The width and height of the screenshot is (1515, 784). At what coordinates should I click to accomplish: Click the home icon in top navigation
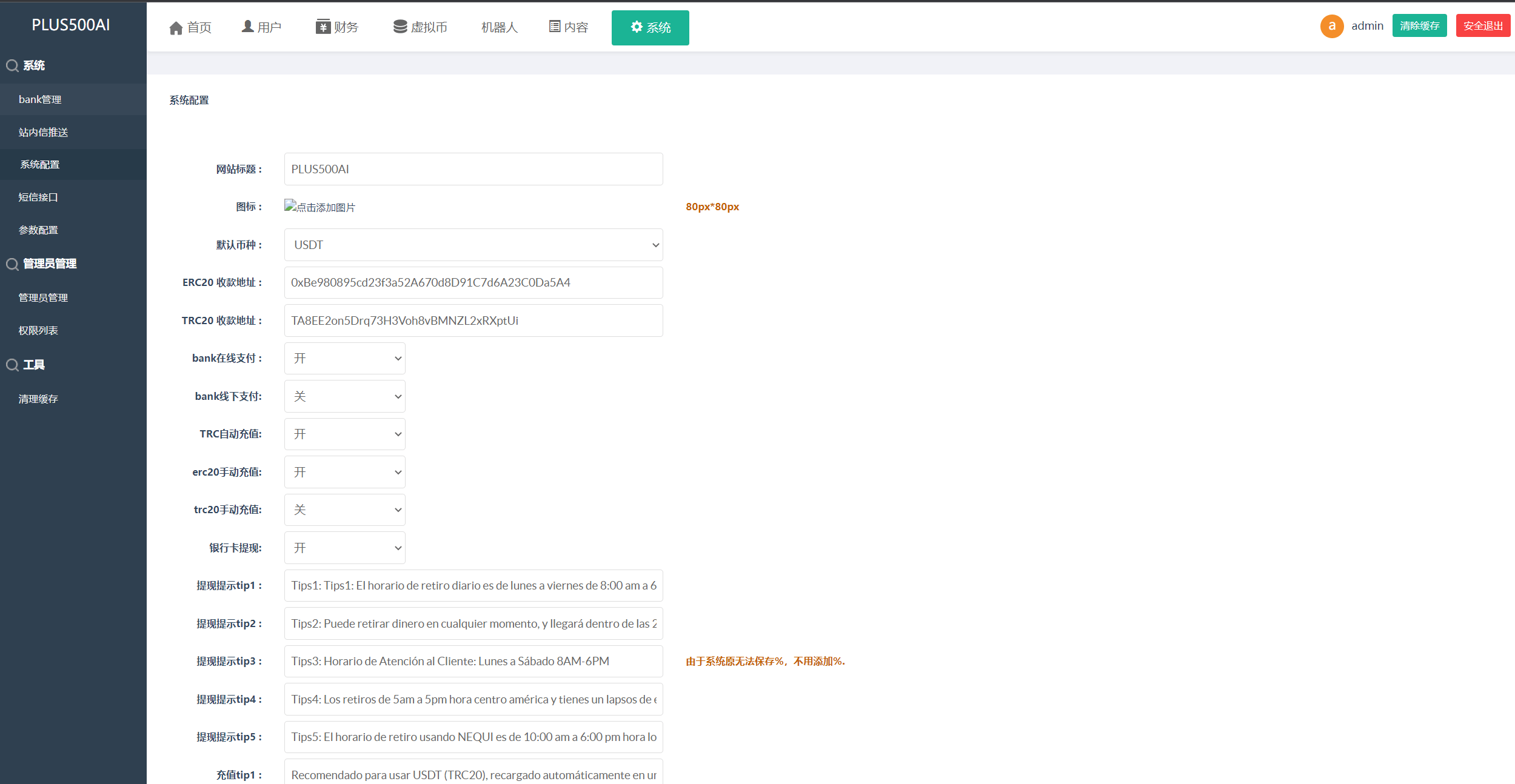point(176,28)
